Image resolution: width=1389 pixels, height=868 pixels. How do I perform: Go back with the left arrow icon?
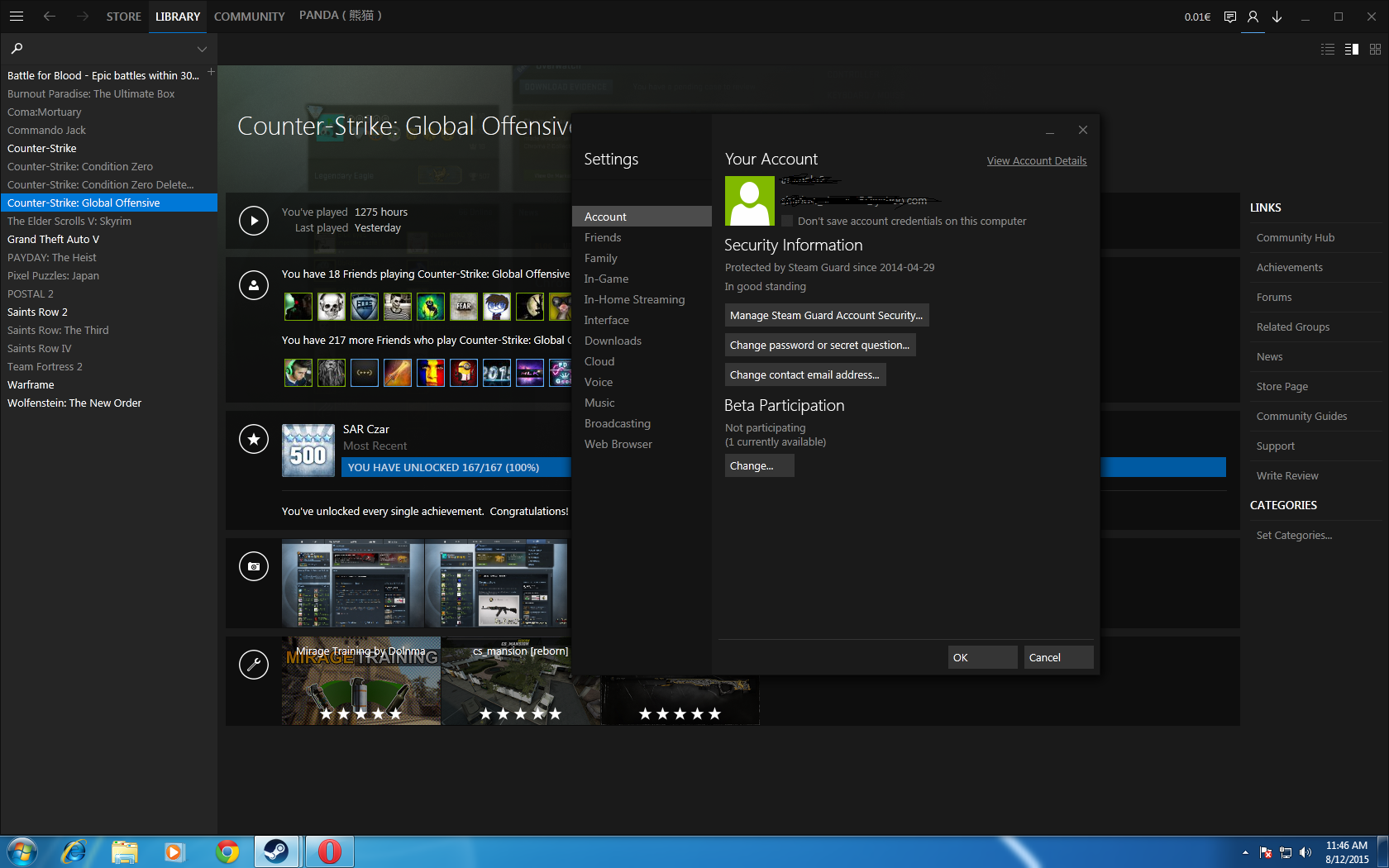tap(50, 16)
